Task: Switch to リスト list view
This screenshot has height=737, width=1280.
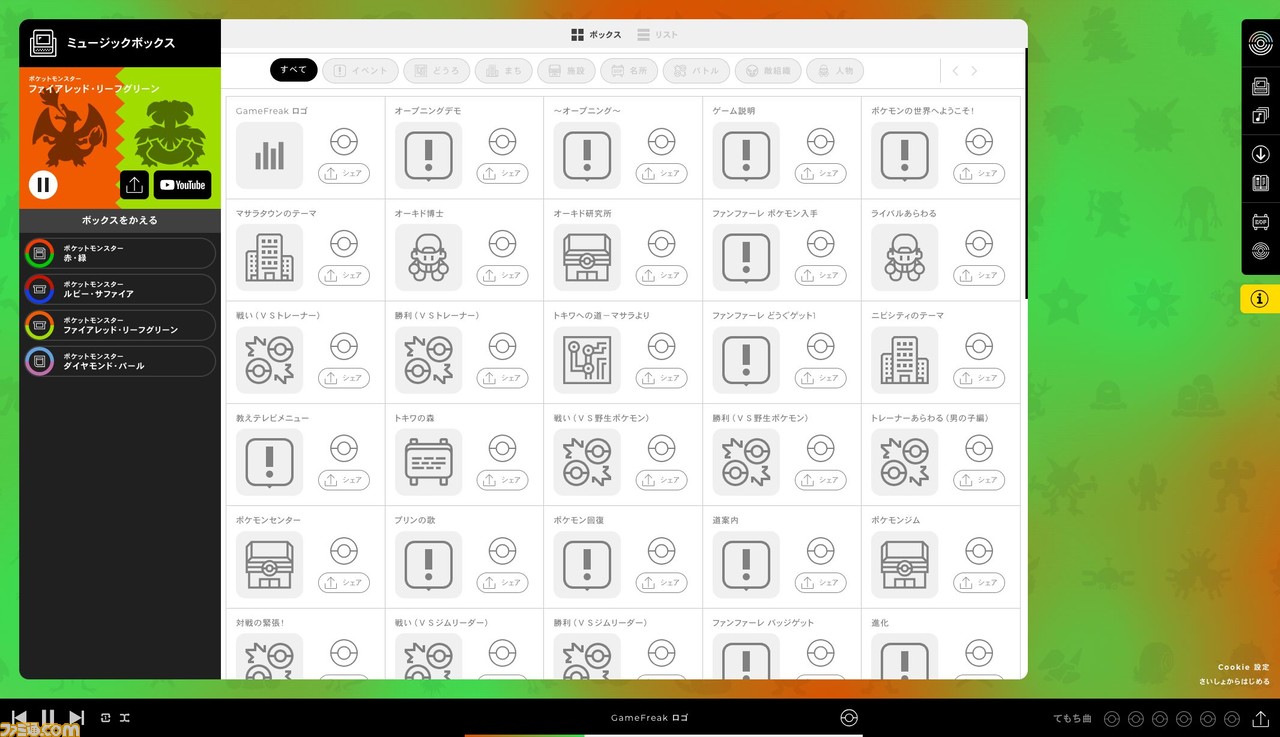Action: pos(658,35)
